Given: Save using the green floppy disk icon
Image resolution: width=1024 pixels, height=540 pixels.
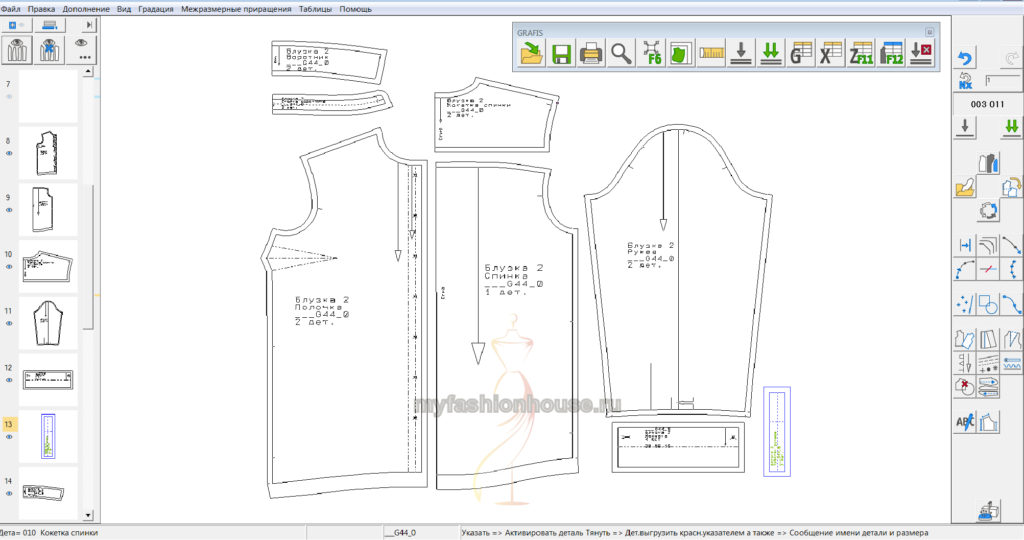Looking at the screenshot, I should click(x=561, y=54).
